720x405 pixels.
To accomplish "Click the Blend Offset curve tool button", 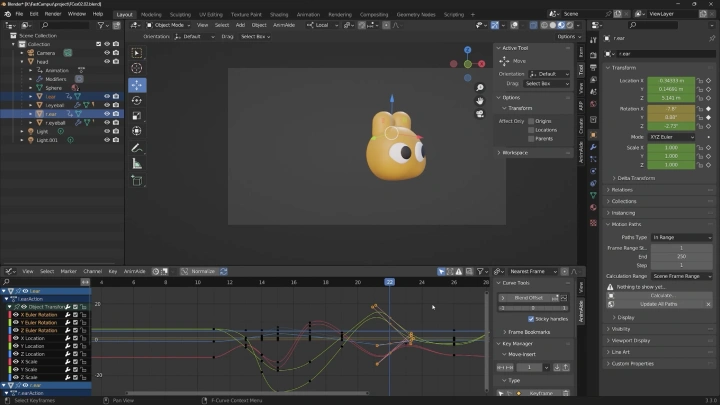I will point(529,298).
